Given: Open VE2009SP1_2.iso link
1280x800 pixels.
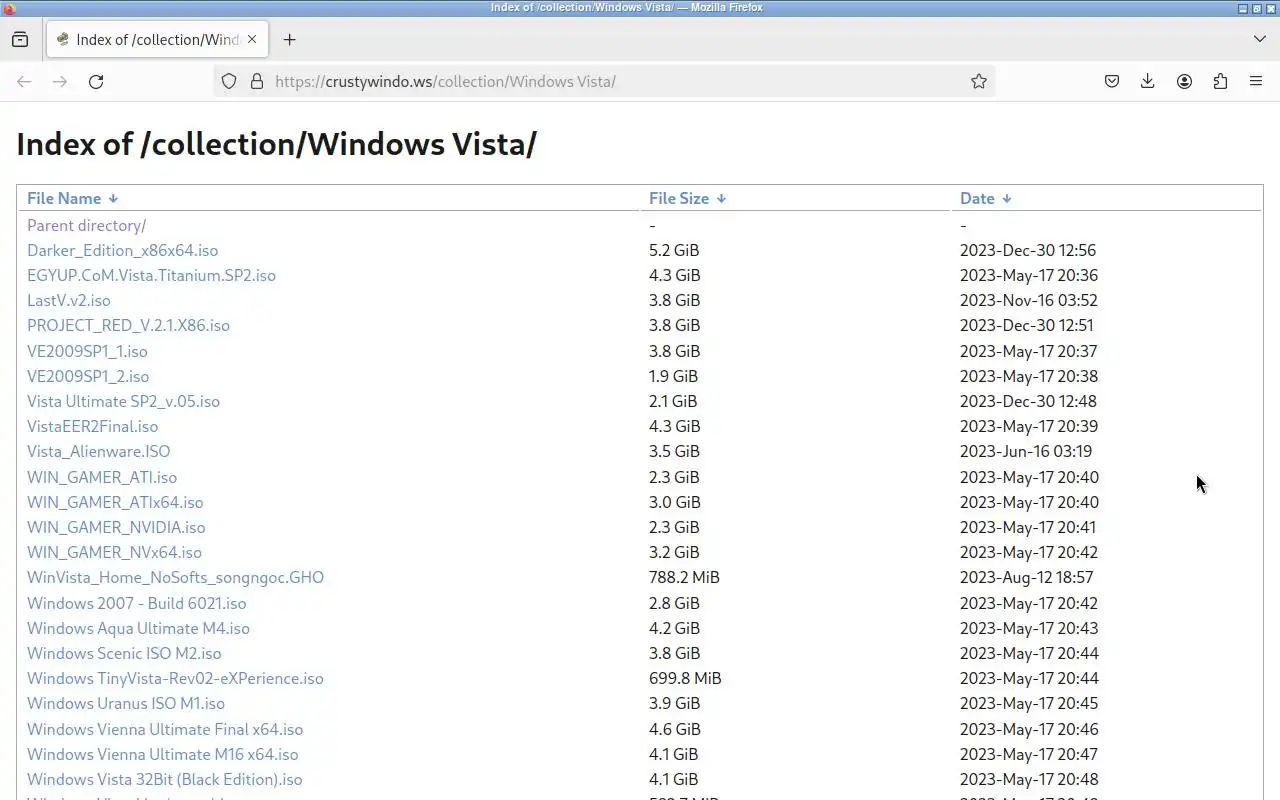Looking at the screenshot, I should click(x=88, y=376).
